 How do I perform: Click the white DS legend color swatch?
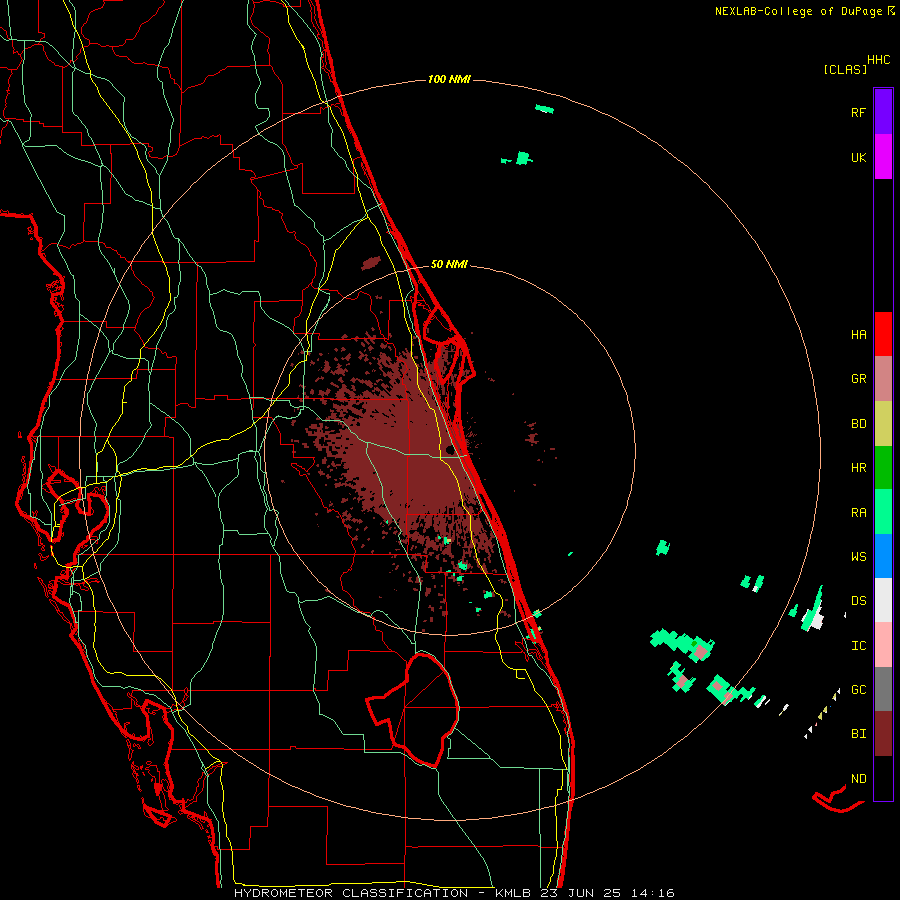tap(883, 600)
